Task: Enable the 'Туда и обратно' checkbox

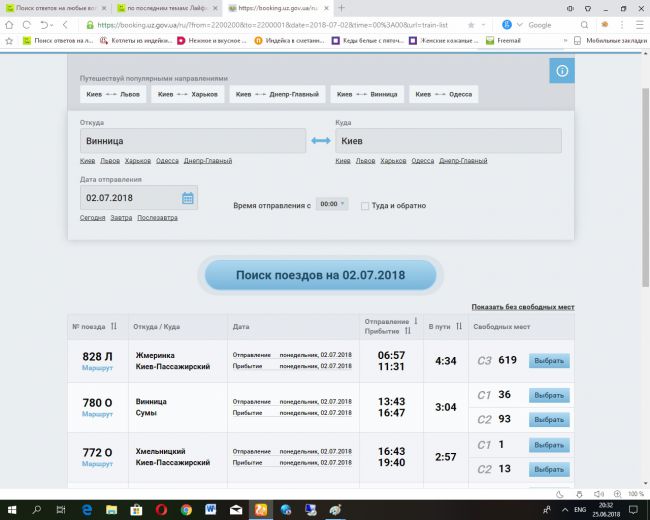Action: pos(365,205)
